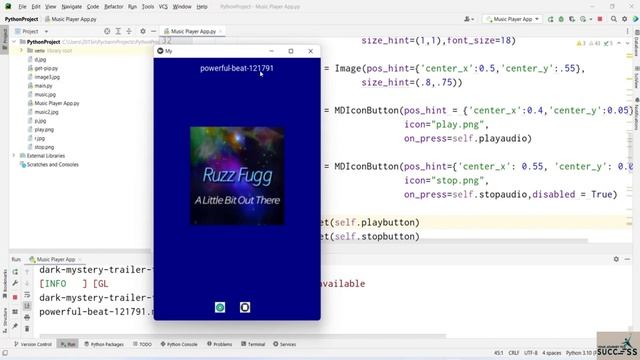
Task: Open the File menu
Action: click(22, 7)
